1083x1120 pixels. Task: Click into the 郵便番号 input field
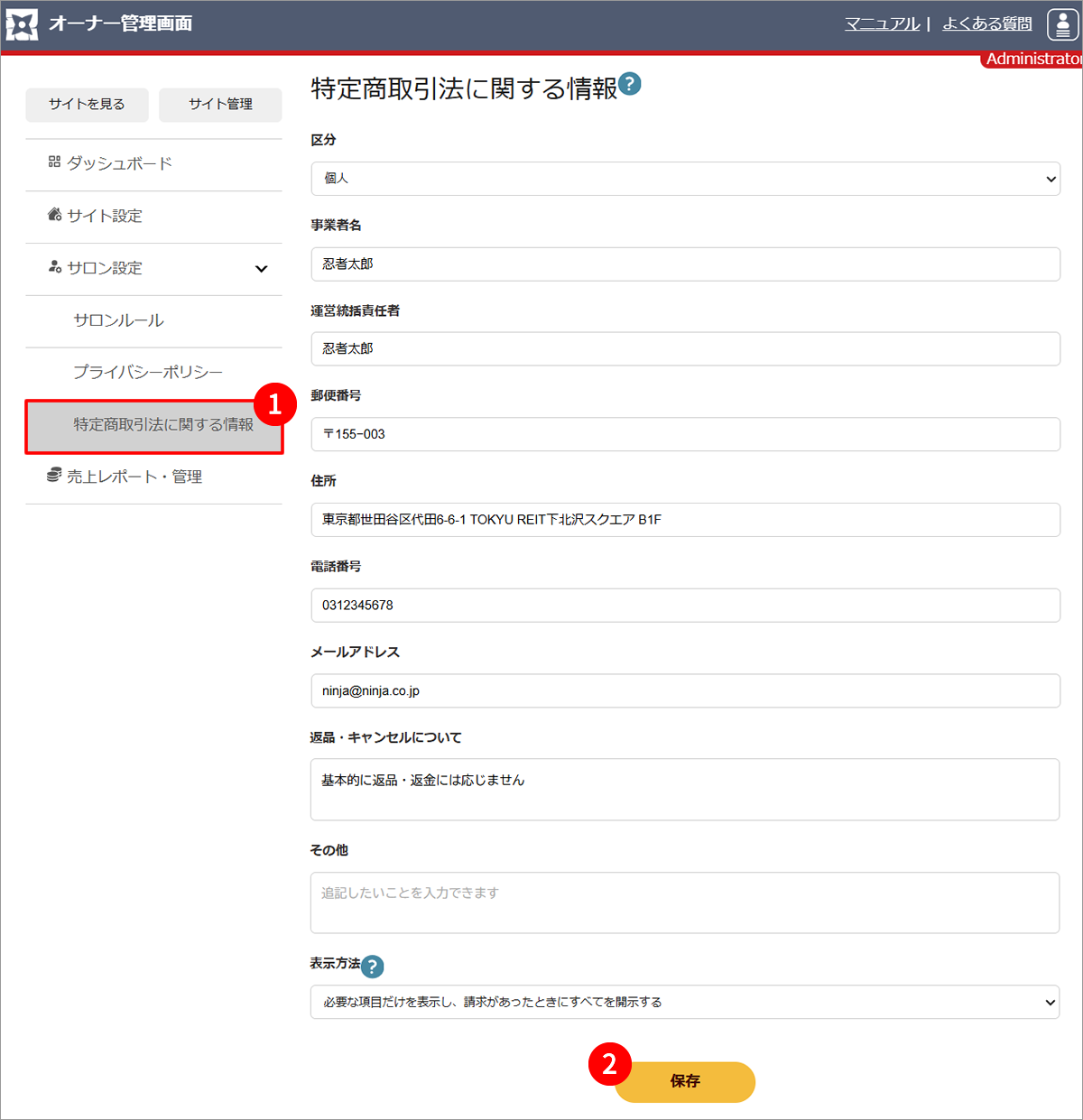[x=685, y=434]
